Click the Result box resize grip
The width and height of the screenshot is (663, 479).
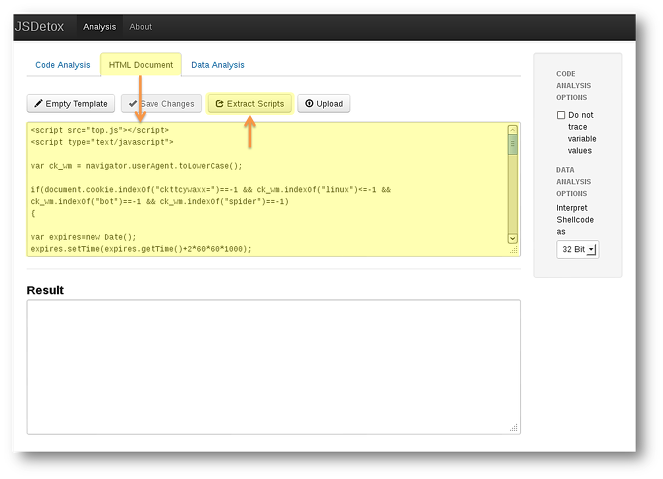click(514, 428)
